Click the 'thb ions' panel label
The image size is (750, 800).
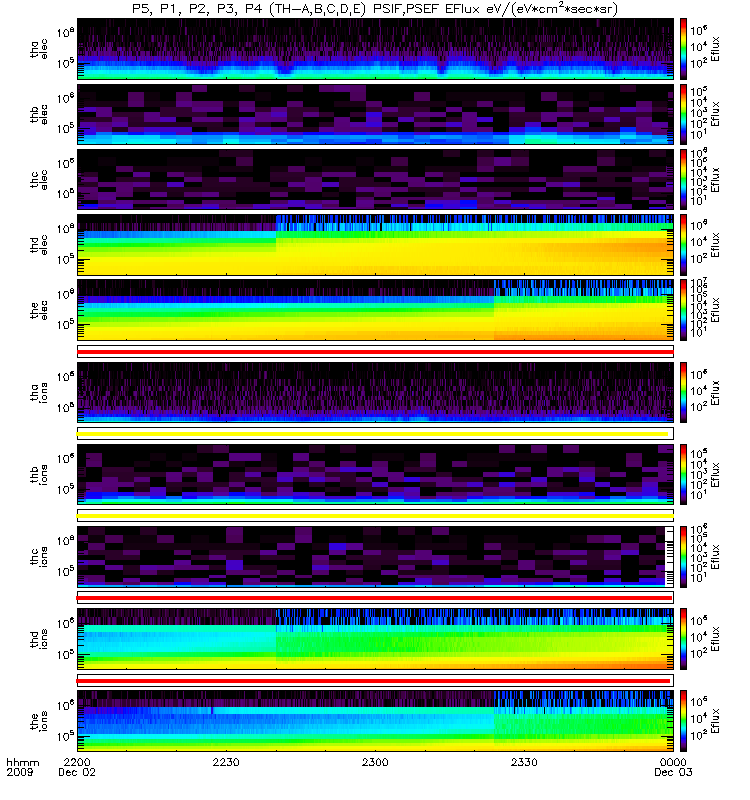(39, 474)
